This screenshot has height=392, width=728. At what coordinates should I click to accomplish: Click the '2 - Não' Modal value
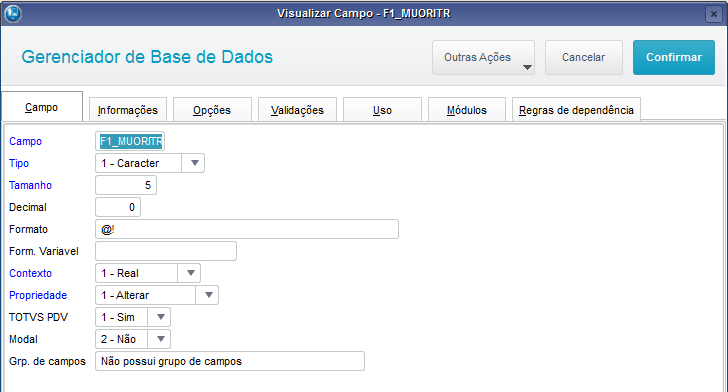[x=118, y=339]
